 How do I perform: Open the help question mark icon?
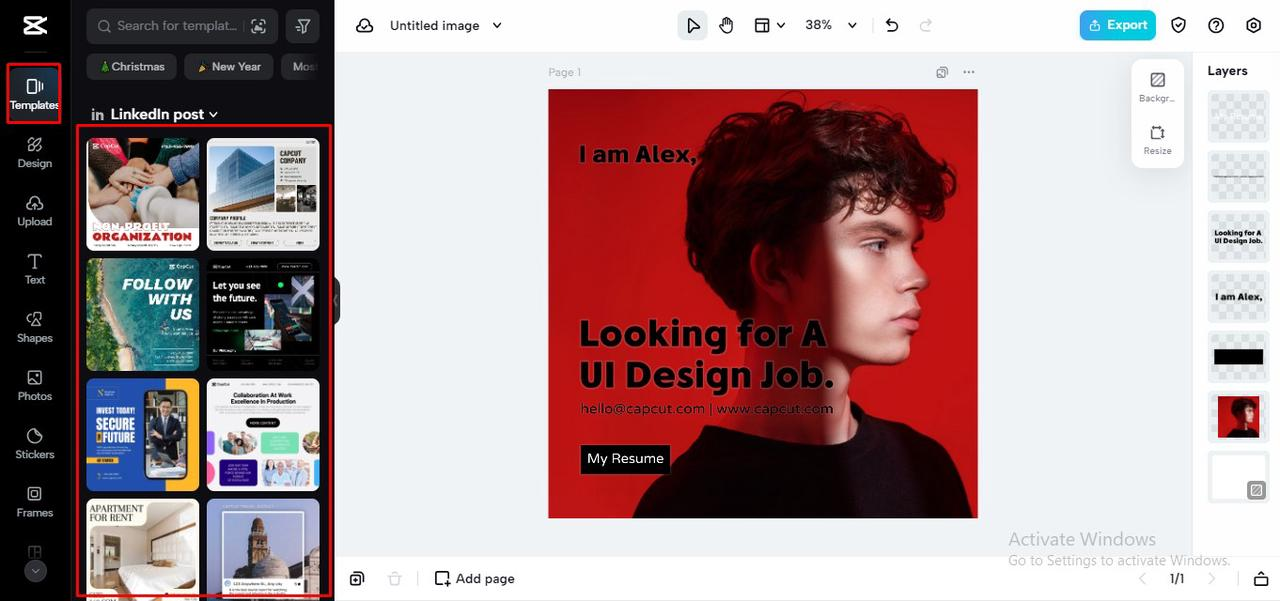coord(1216,25)
